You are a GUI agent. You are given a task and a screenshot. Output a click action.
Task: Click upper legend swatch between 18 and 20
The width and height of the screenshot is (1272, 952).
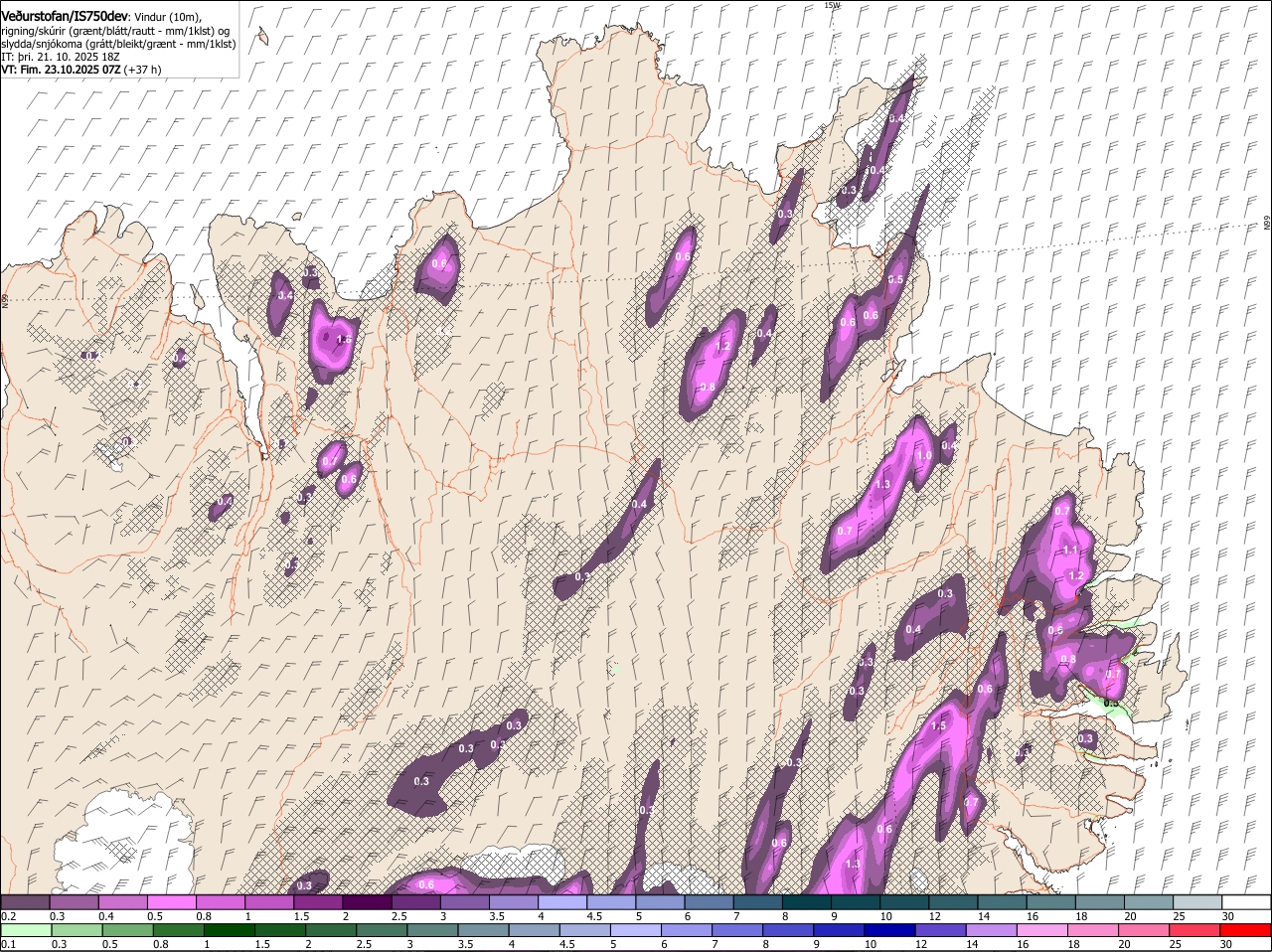[1099, 901]
